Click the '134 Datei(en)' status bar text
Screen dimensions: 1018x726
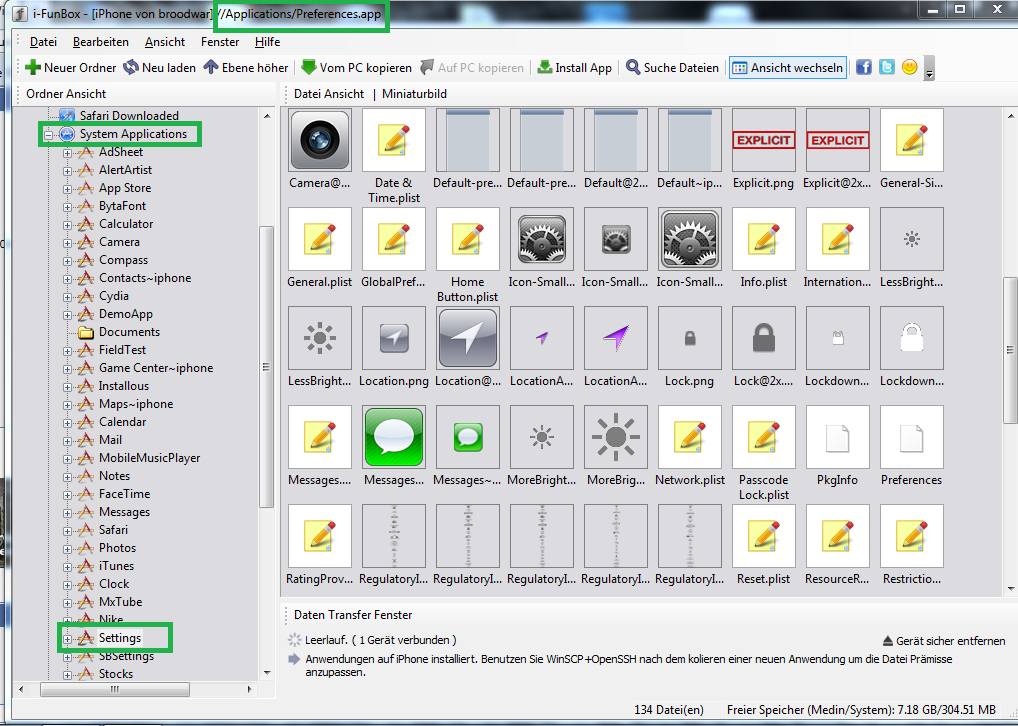[x=668, y=710]
